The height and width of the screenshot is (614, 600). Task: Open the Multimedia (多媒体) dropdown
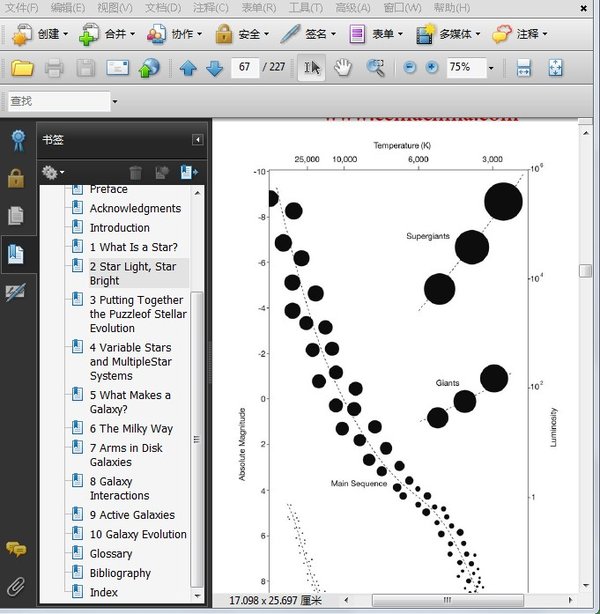(x=448, y=34)
